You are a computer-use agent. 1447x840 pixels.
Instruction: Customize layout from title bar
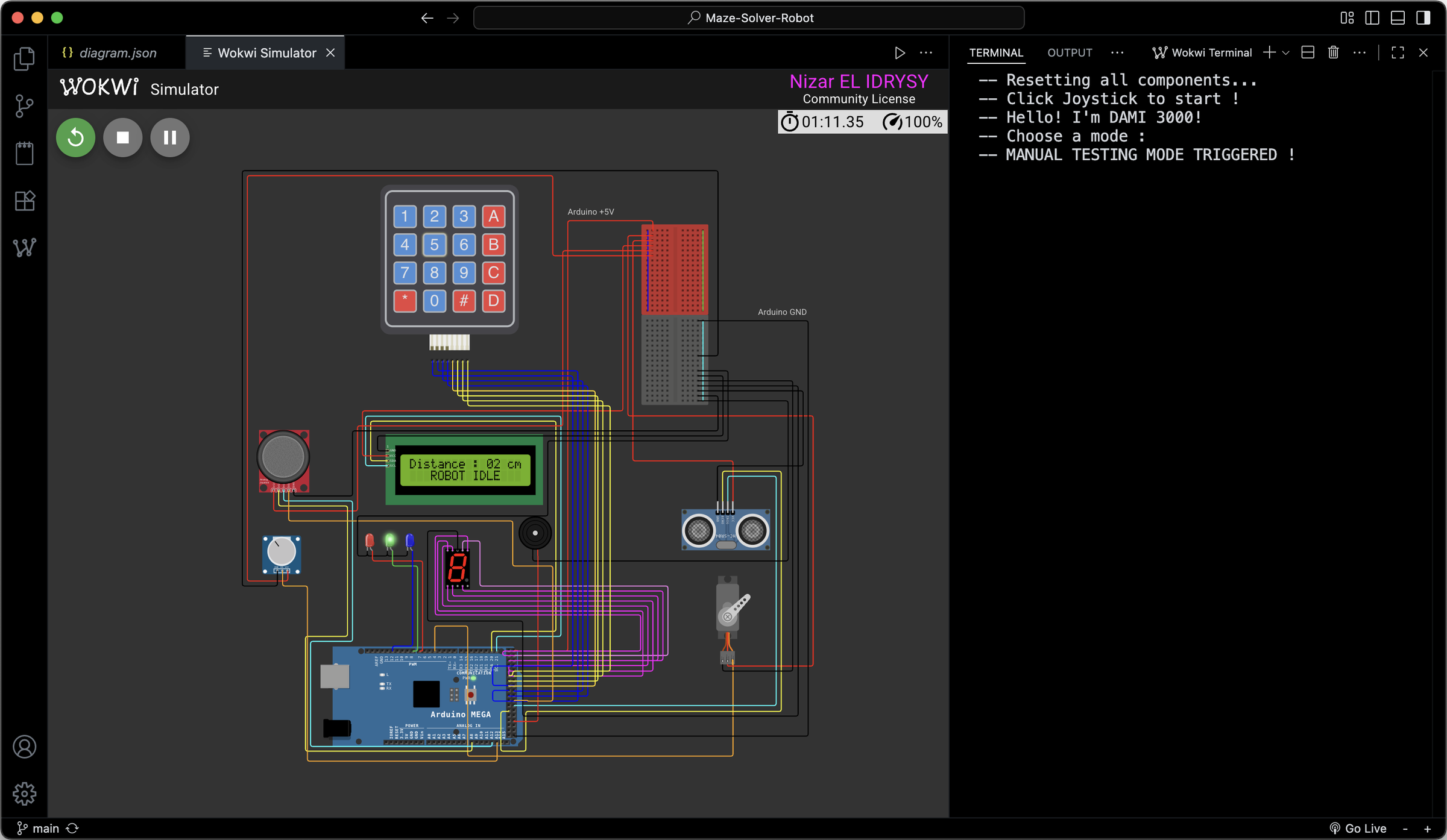(1347, 18)
